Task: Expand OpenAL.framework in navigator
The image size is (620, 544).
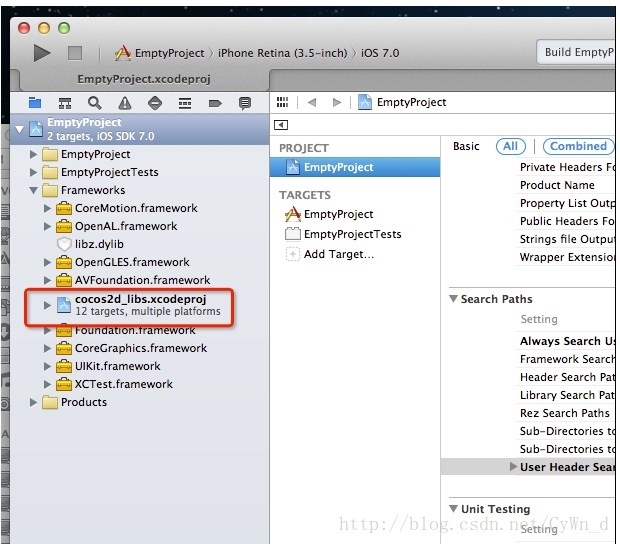Action: 47,226
